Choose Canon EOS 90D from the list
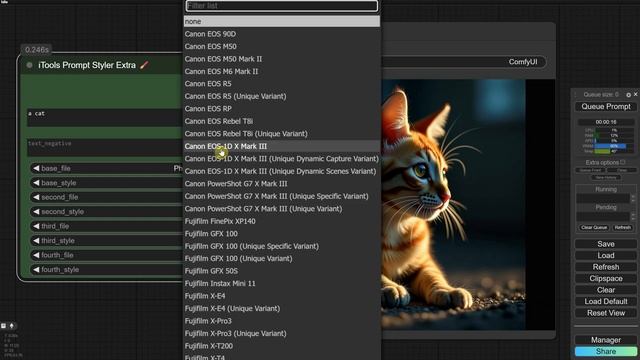This screenshot has height=360, width=640. (x=282, y=34)
